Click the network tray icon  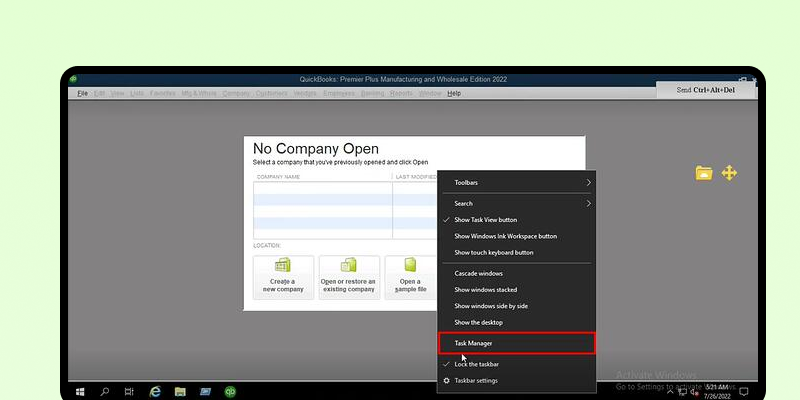(683, 392)
